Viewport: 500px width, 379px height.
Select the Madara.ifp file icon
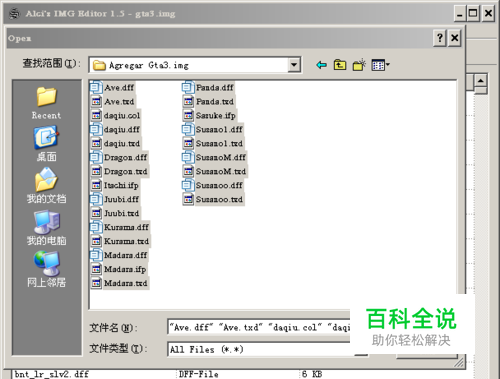tap(96, 269)
